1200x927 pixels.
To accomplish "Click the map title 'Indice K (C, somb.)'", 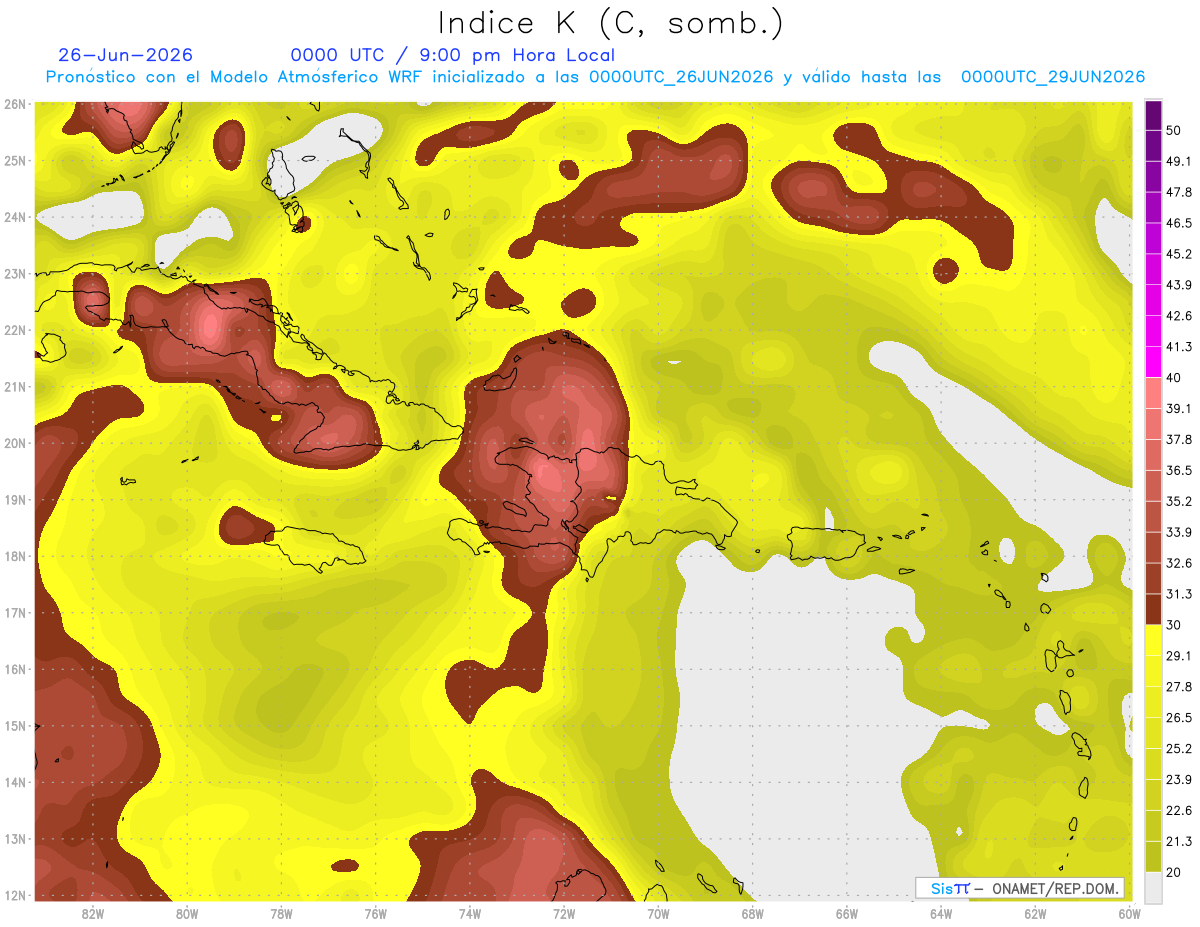I will pos(611,23).
